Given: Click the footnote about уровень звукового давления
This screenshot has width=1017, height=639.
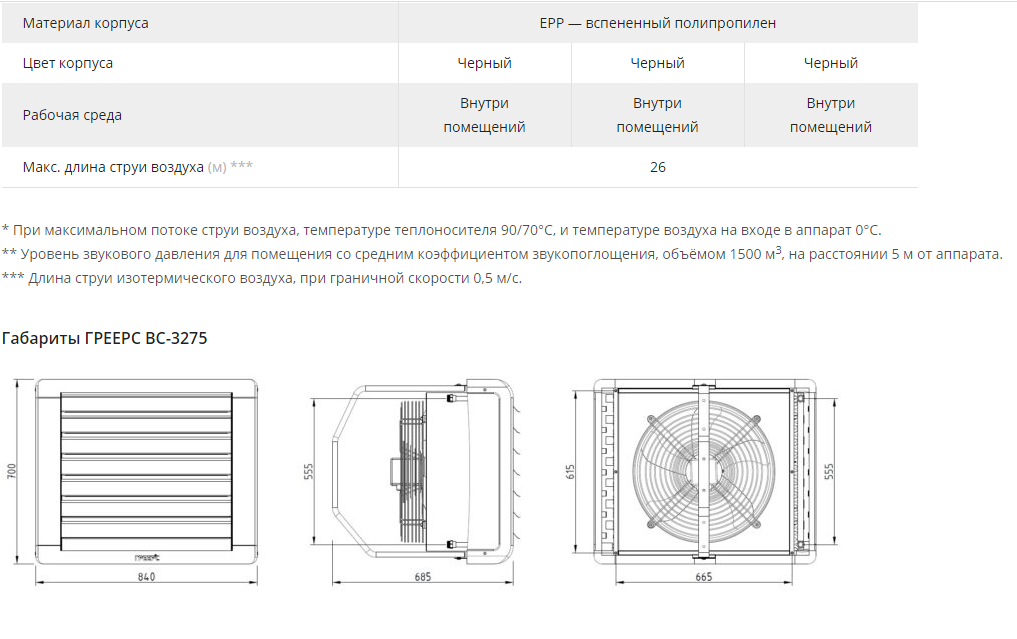Looking at the screenshot, I should [x=501, y=254].
